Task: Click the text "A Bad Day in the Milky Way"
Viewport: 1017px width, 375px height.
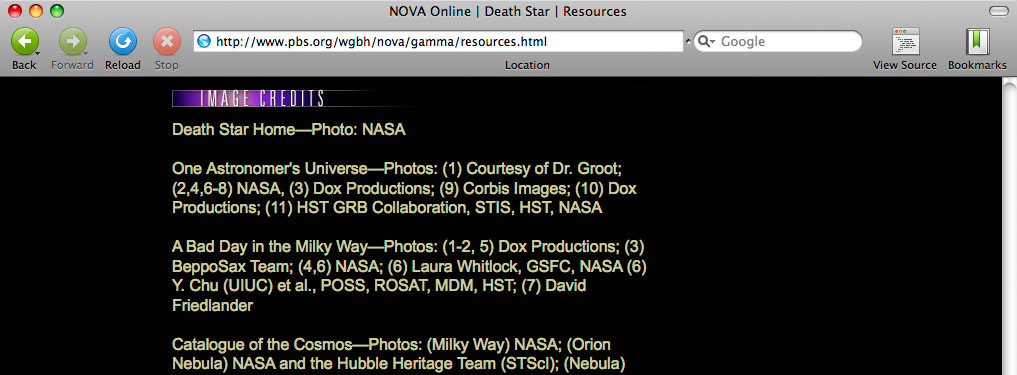Action: tap(269, 247)
